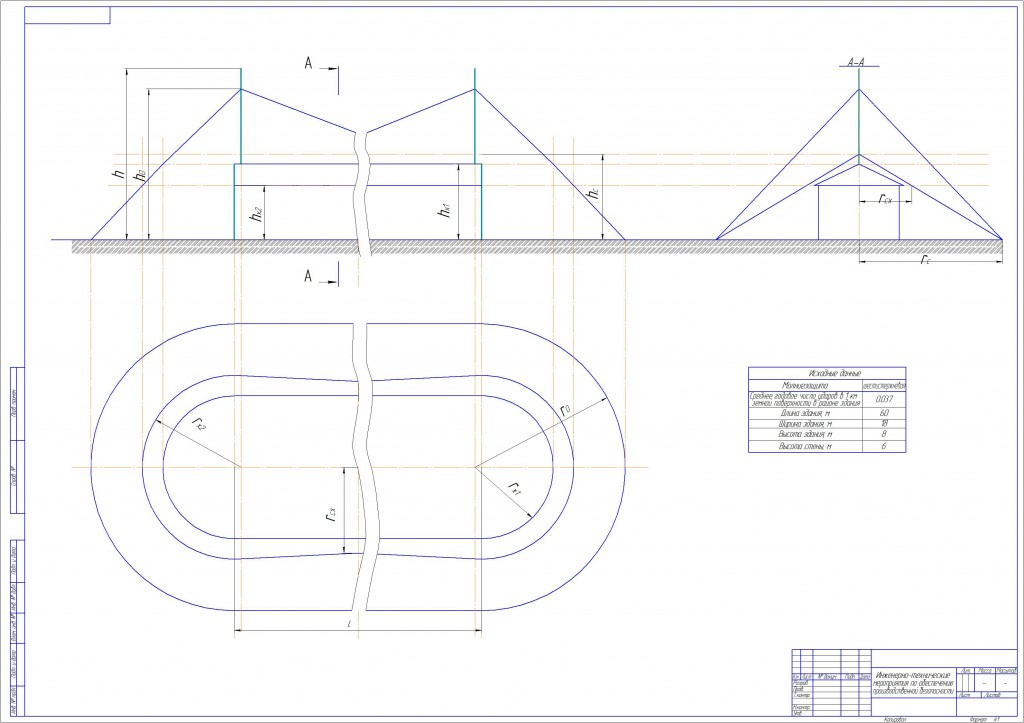Click the value "18" in the data table
The height and width of the screenshot is (723, 1024).
[884, 424]
